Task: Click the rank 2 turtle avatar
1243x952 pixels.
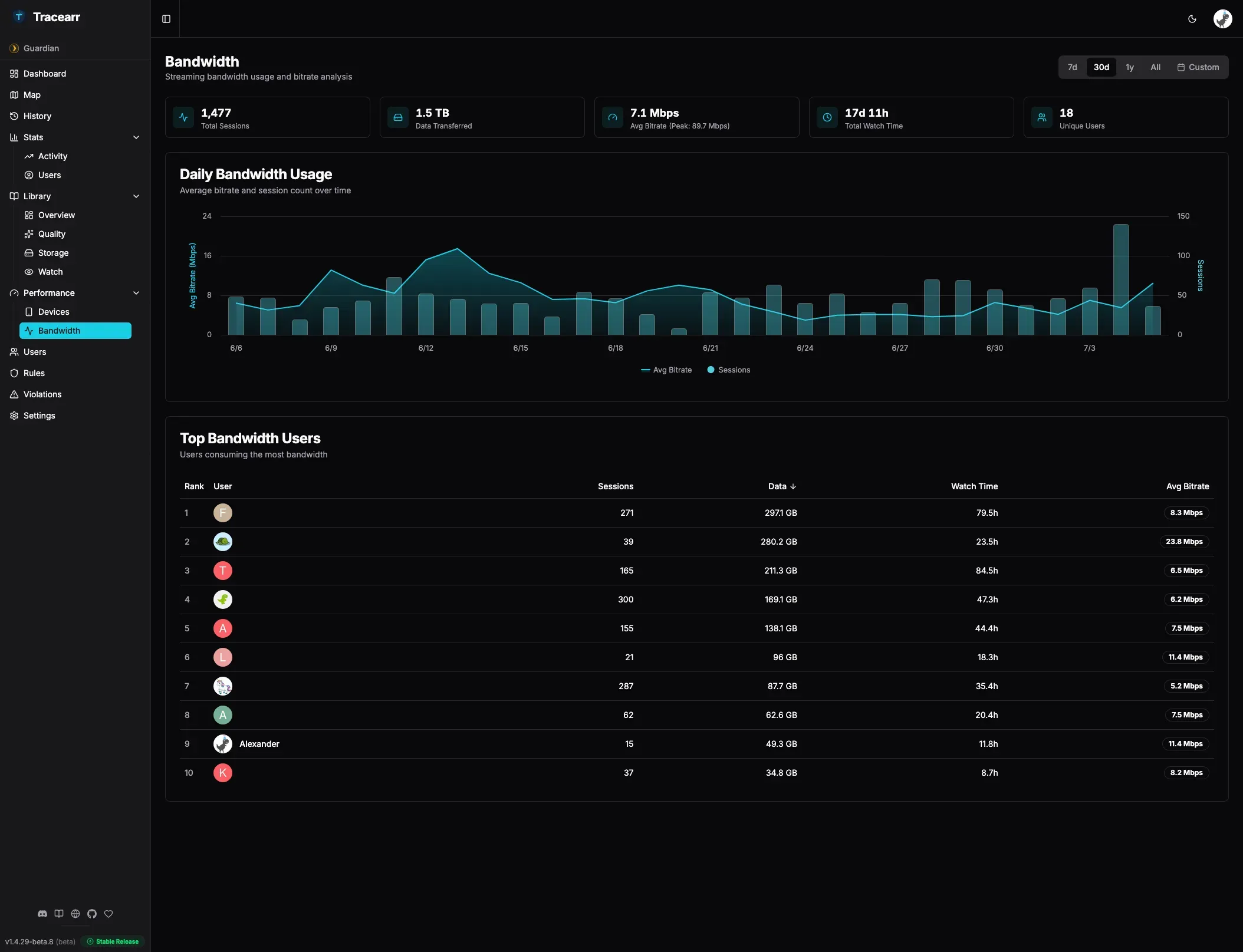Action: coord(223,542)
